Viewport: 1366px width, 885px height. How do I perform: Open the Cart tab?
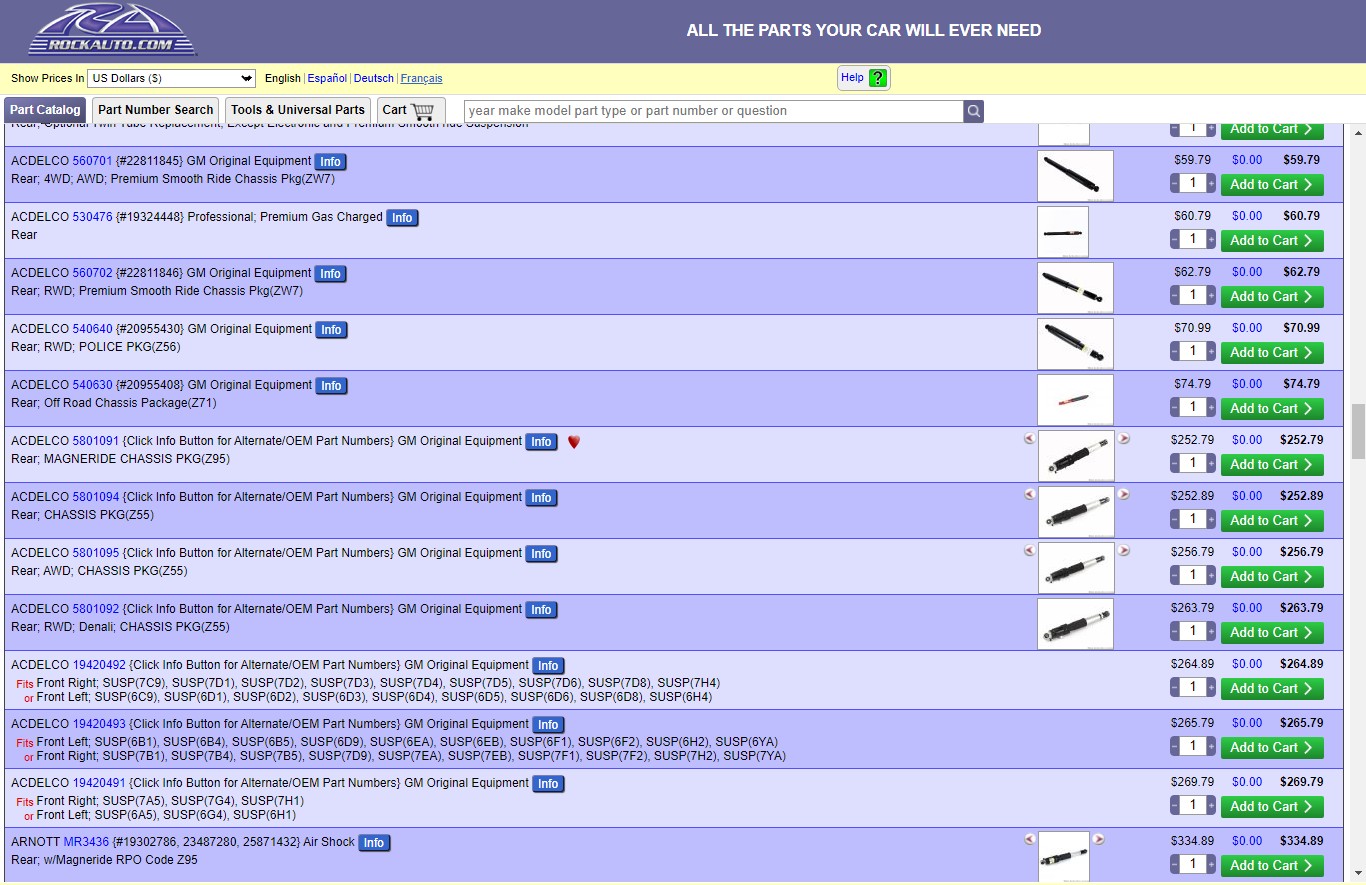pyautogui.click(x=410, y=110)
